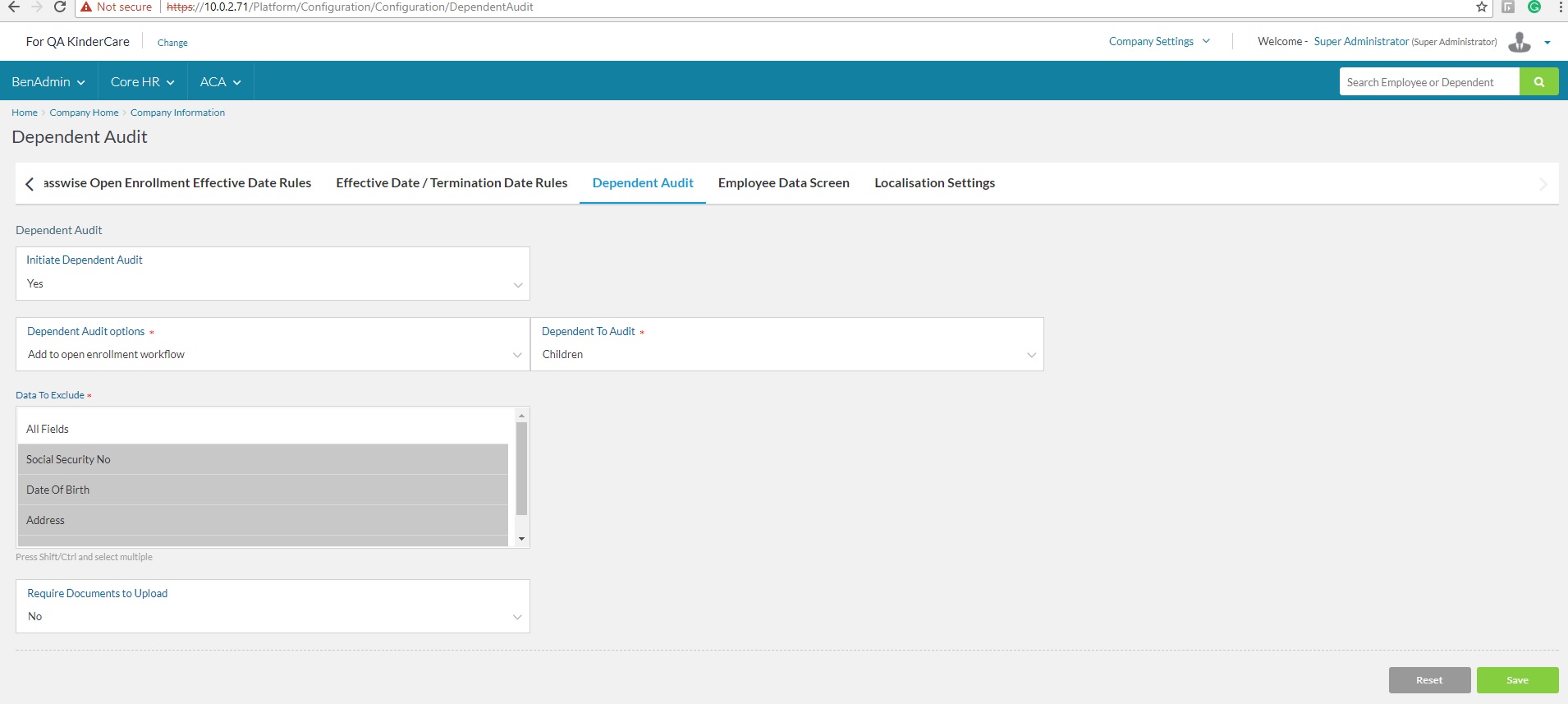Viewport: 1568px width, 704px height.
Task: Open the Dependent Audit options dropdown
Action: click(273, 354)
